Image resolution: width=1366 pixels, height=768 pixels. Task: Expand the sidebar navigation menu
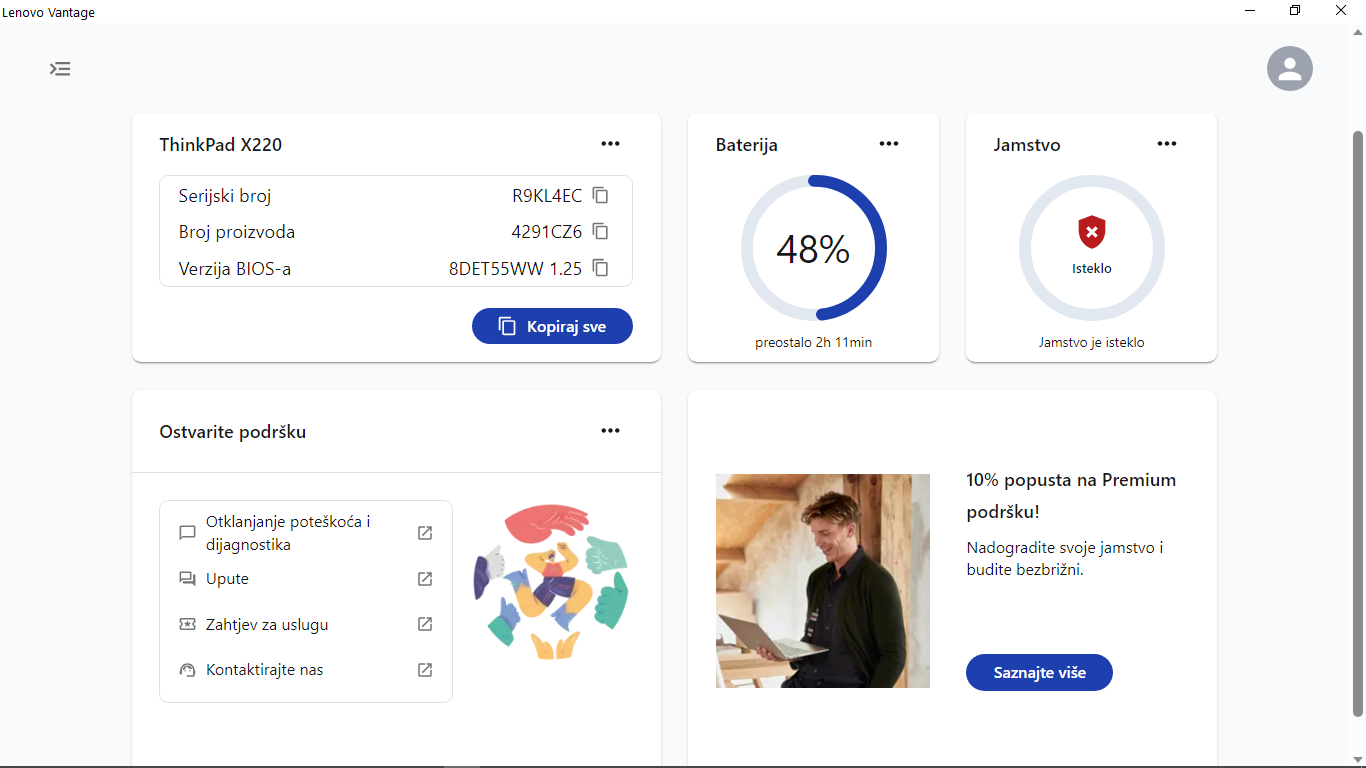61,69
